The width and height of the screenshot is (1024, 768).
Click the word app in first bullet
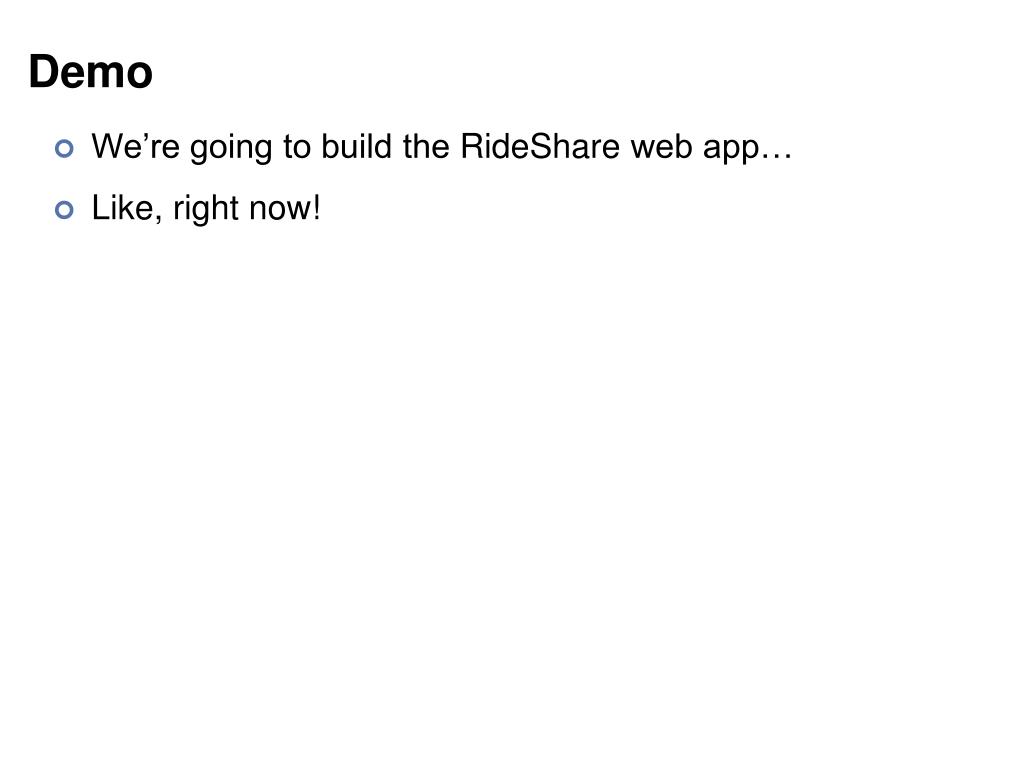(731, 150)
